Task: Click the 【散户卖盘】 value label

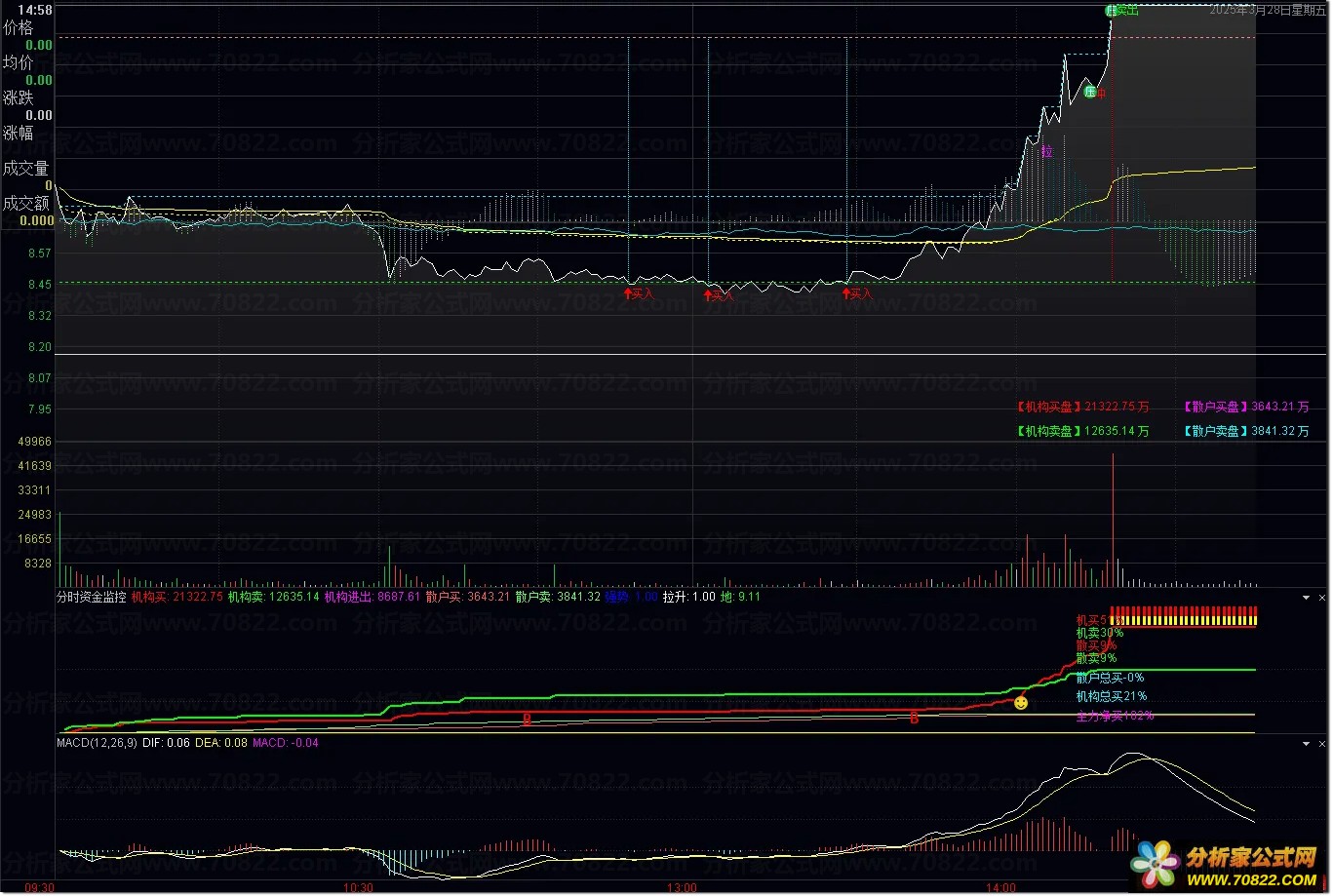Action: [1245, 432]
